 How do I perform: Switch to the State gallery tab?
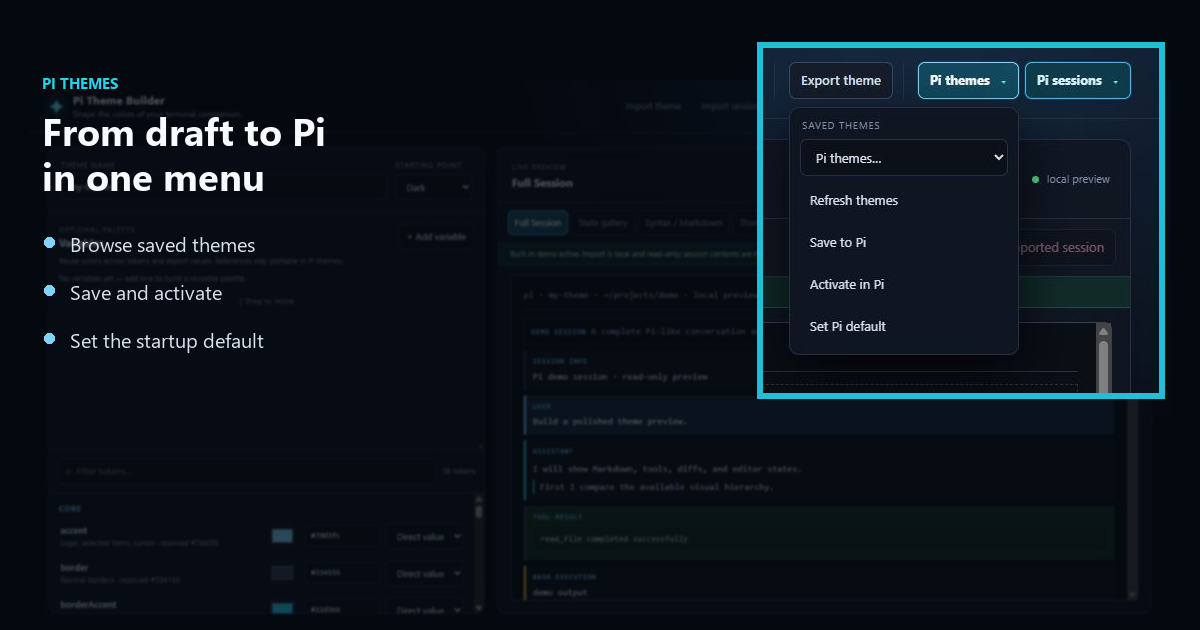click(601, 223)
